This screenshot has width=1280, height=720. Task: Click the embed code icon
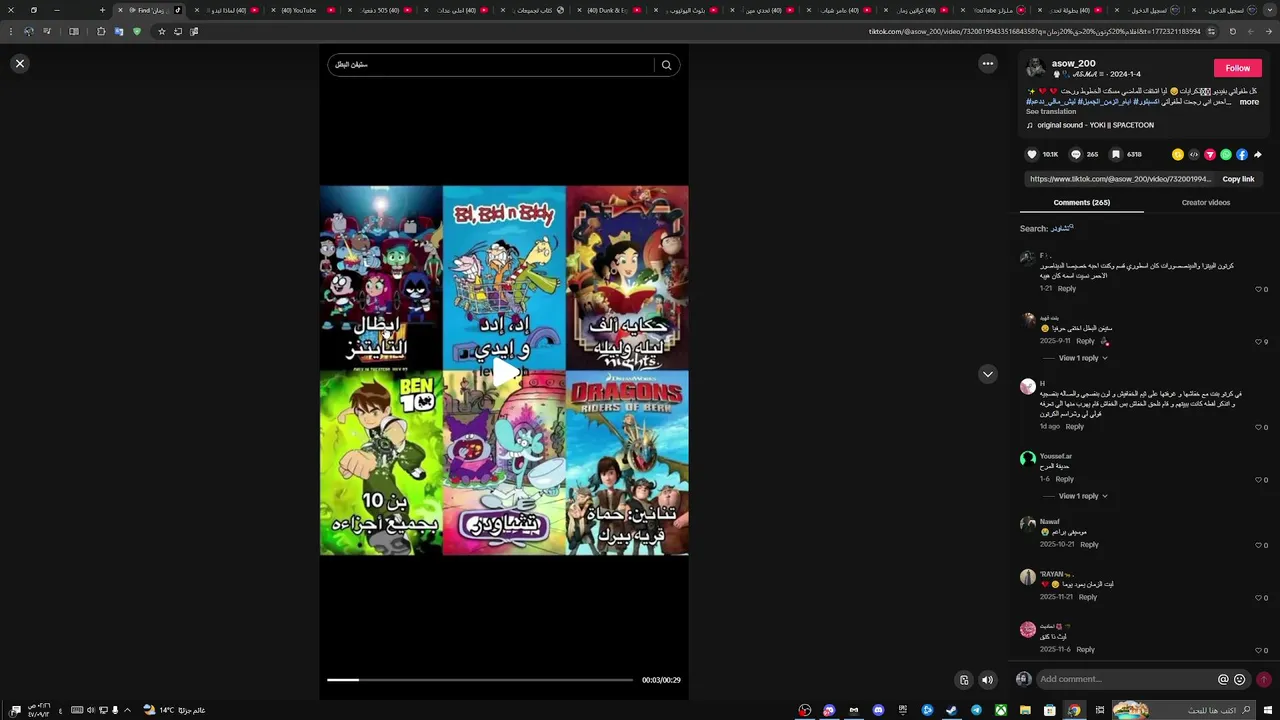point(1194,155)
